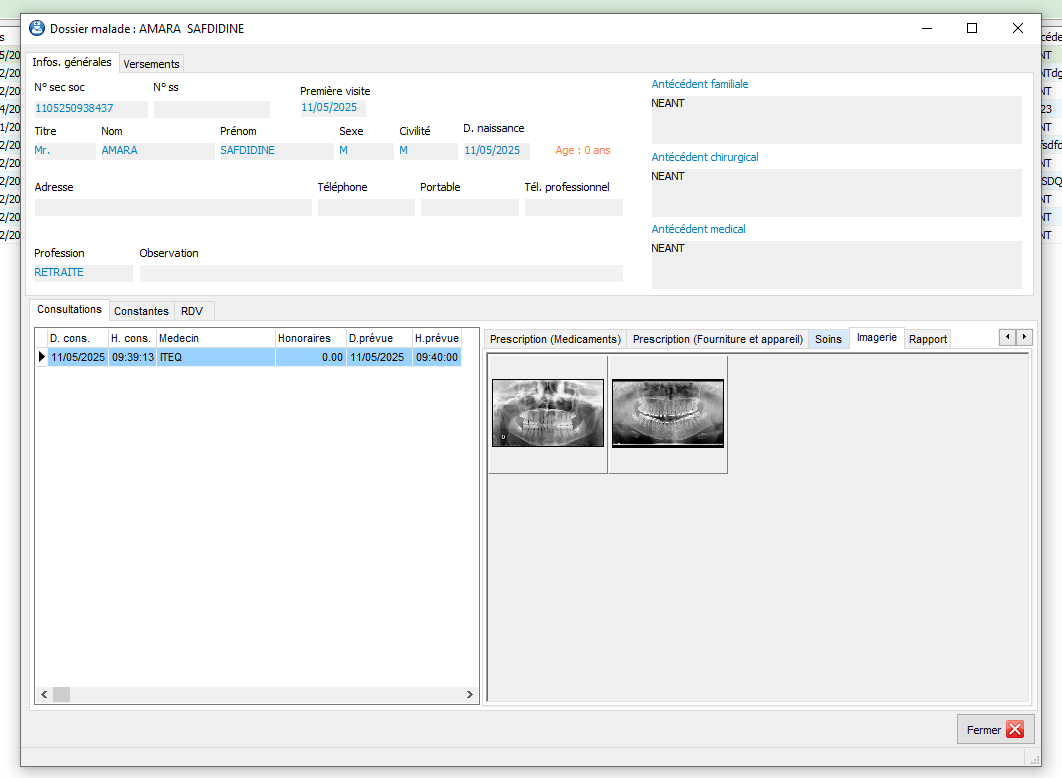Click the row indicator arrow in consultations grid
The height and width of the screenshot is (778, 1062).
tap(41, 357)
